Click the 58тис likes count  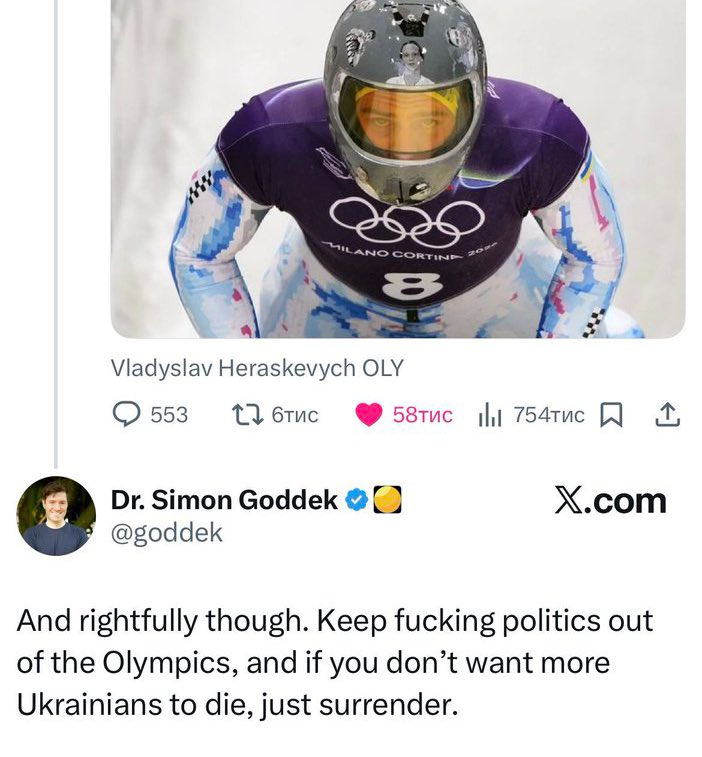click(x=422, y=414)
